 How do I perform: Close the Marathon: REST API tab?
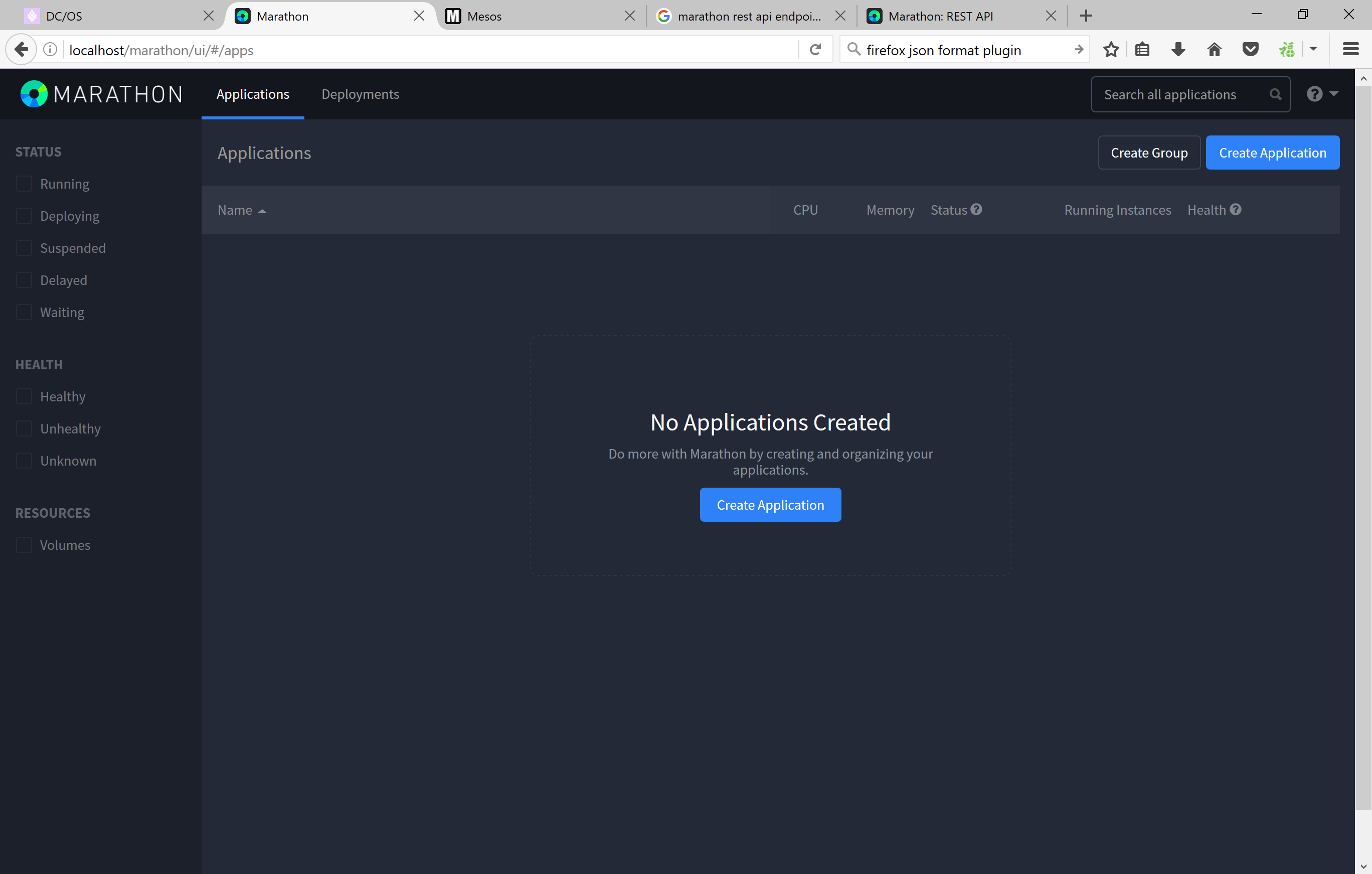pos(1051,16)
